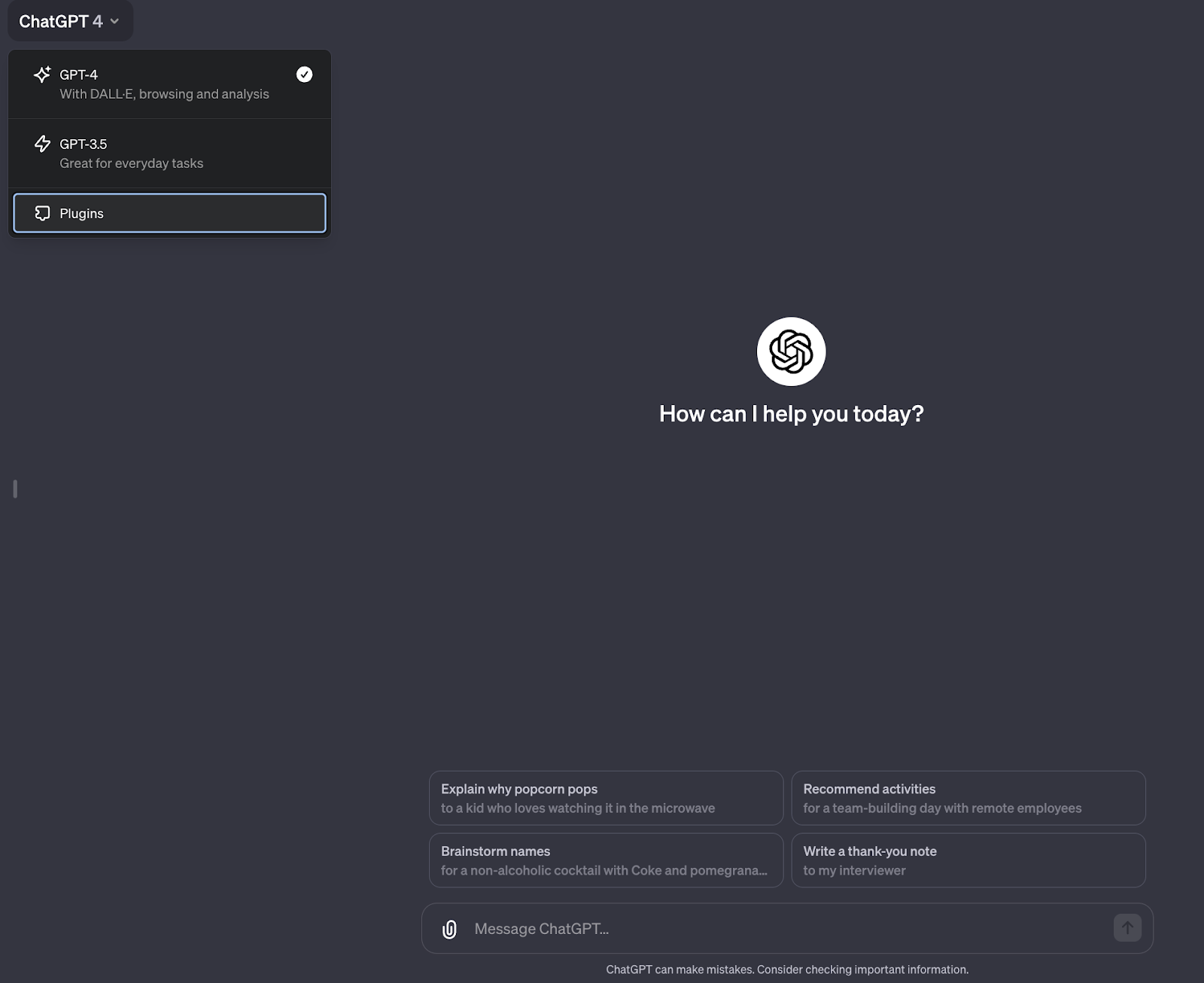The image size is (1204, 983).
Task: Open the sidebar using the left edge handle
Action: (15, 489)
